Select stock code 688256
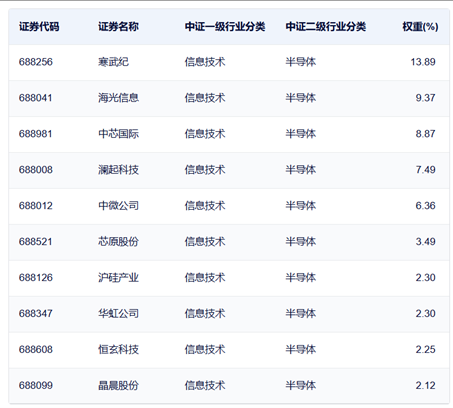This screenshot has width=453, height=408. click(36, 62)
